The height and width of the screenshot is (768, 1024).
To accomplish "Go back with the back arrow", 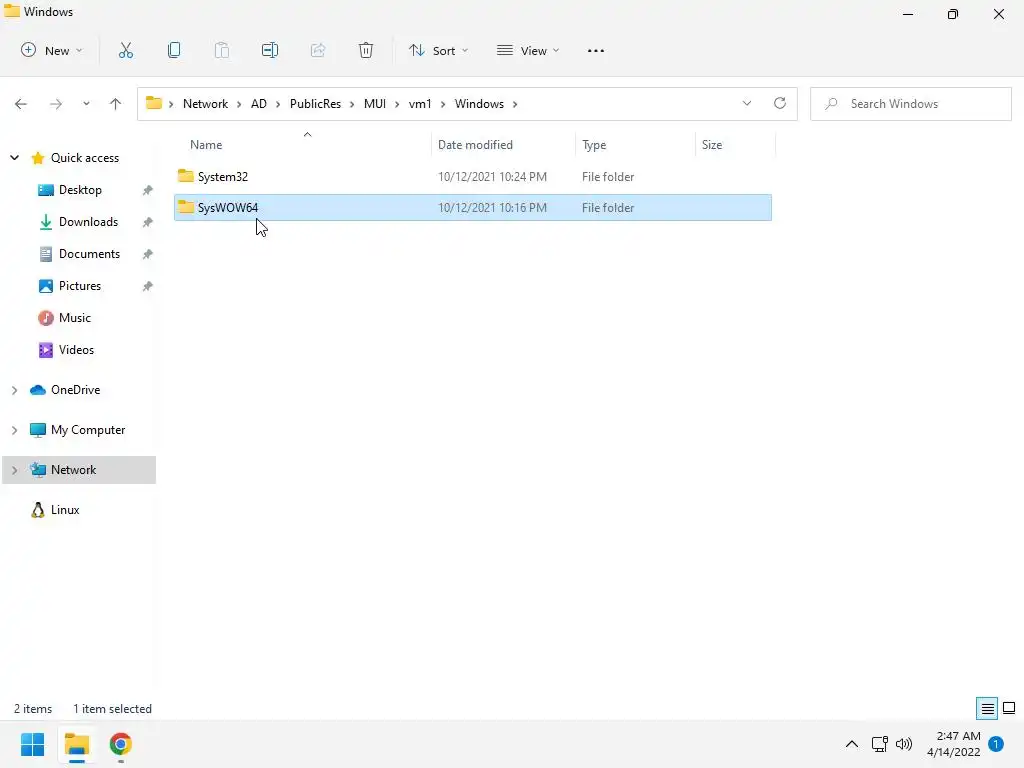I will (21, 104).
